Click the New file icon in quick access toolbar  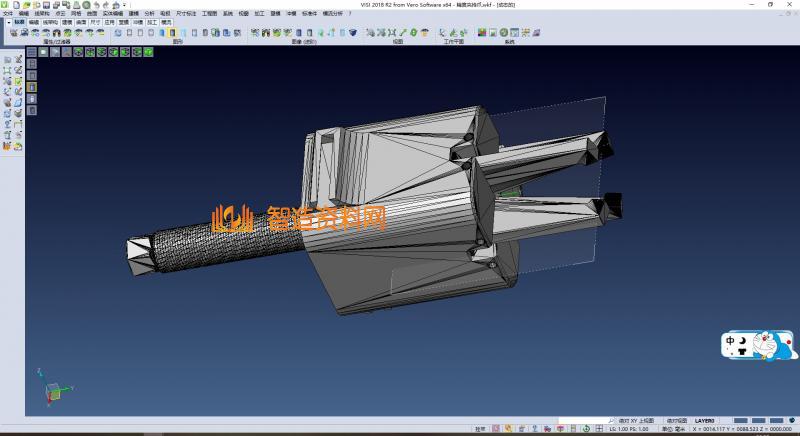pyautogui.click(x=14, y=5)
